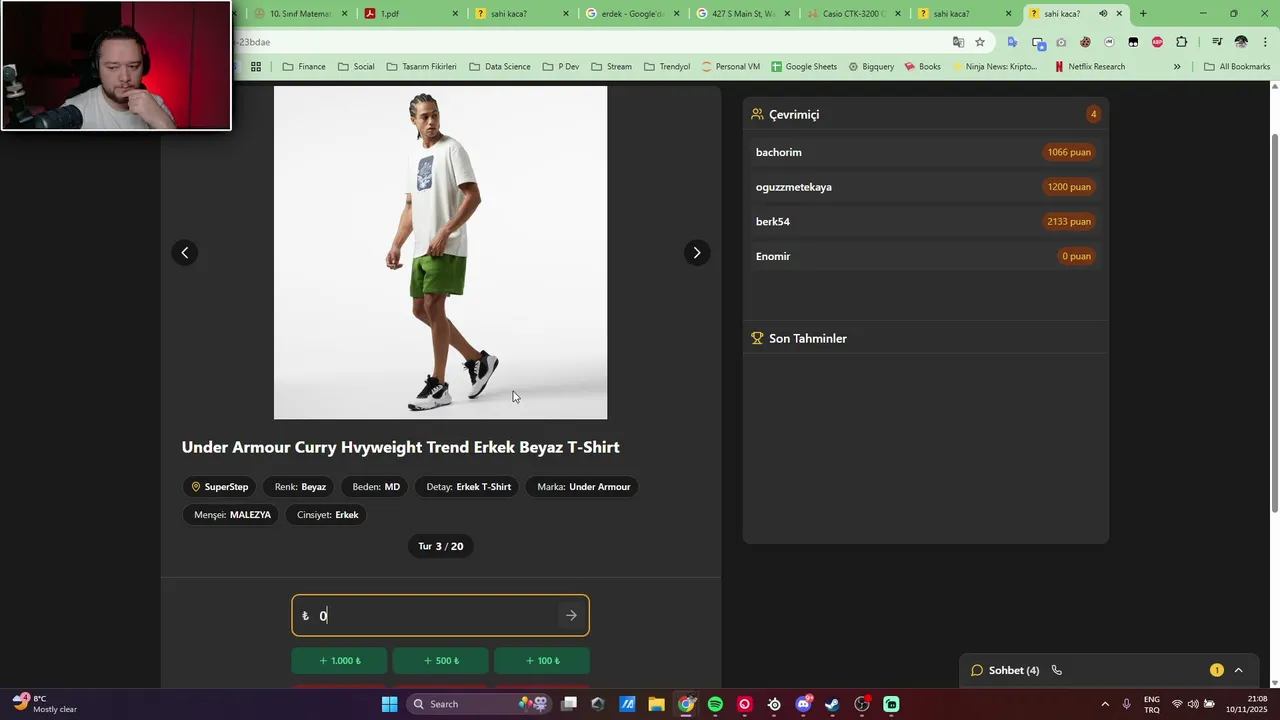Screen dimensions: 1280x720
Task: Click the Cinsiyet: Erkek tag
Action: click(327, 515)
